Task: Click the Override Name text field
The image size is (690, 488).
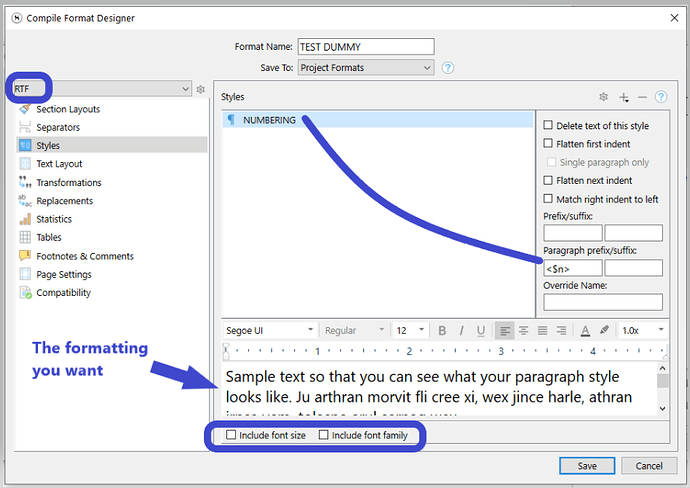Action: [603, 302]
